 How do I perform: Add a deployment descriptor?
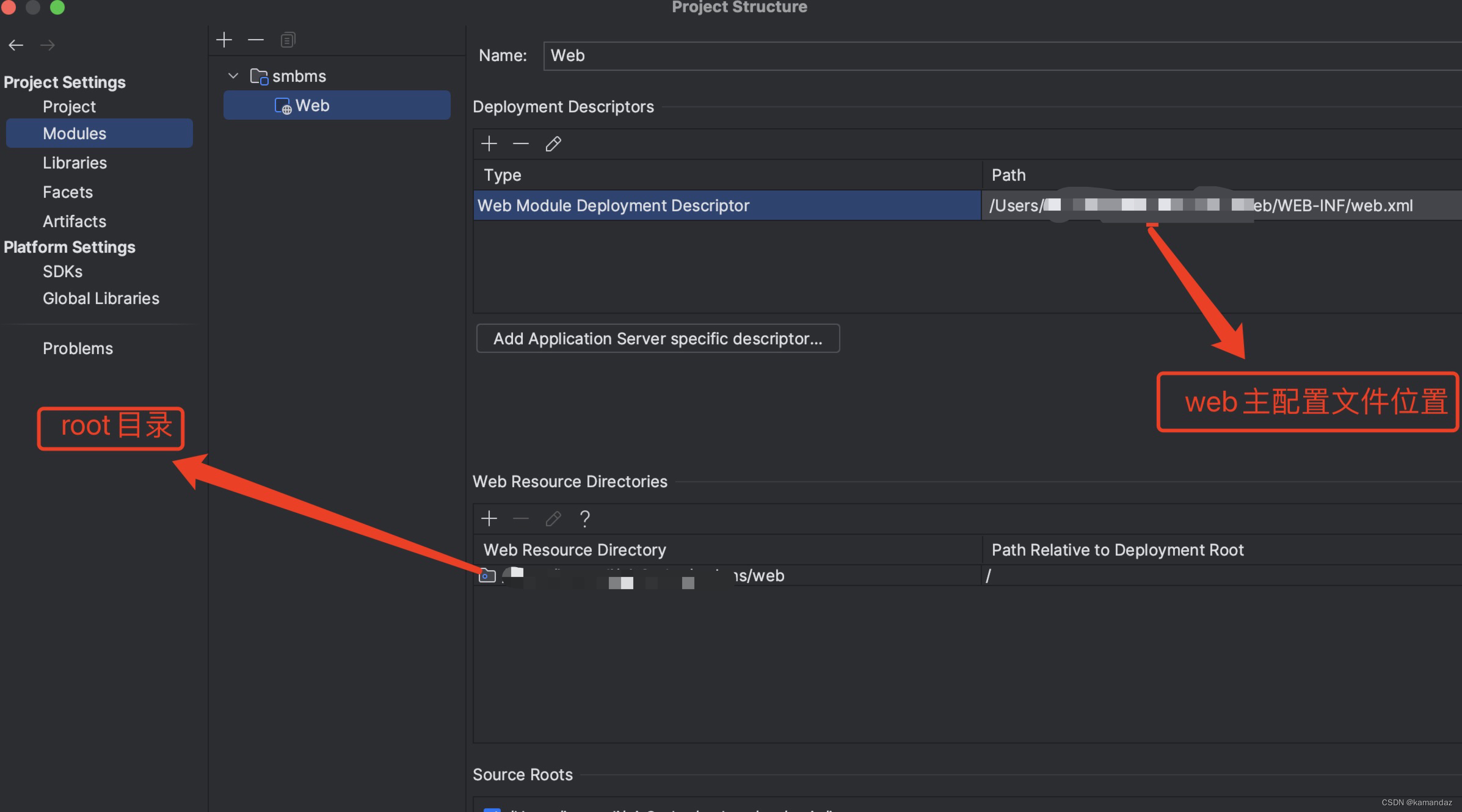coord(489,144)
